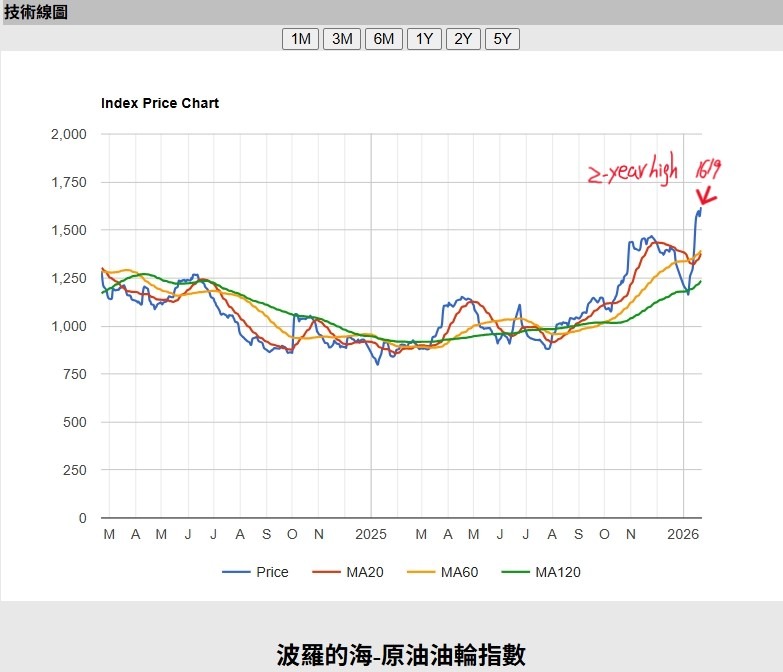783x672 pixels.
Task: Select the 1M time range button
Action: tap(300, 39)
